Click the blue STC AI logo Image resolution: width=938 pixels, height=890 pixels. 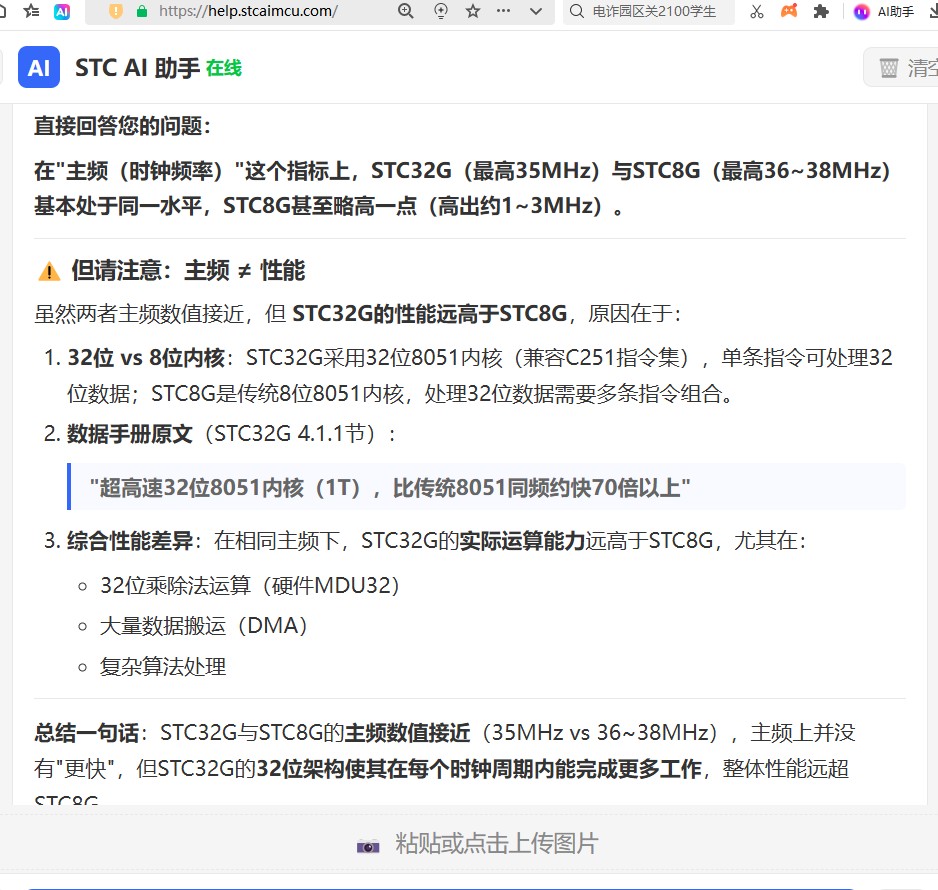click(x=39, y=67)
